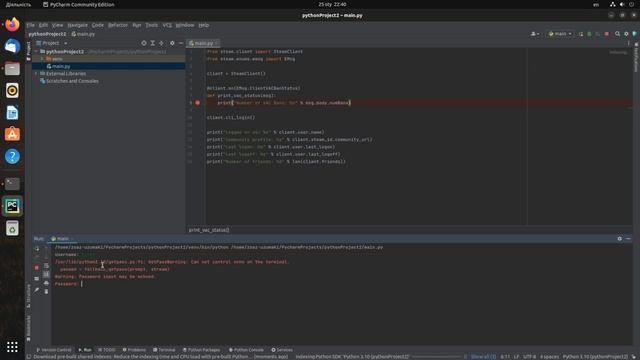Expand External Libraries node
The height and width of the screenshot is (360, 640).
pyautogui.click(x=36, y=73)
